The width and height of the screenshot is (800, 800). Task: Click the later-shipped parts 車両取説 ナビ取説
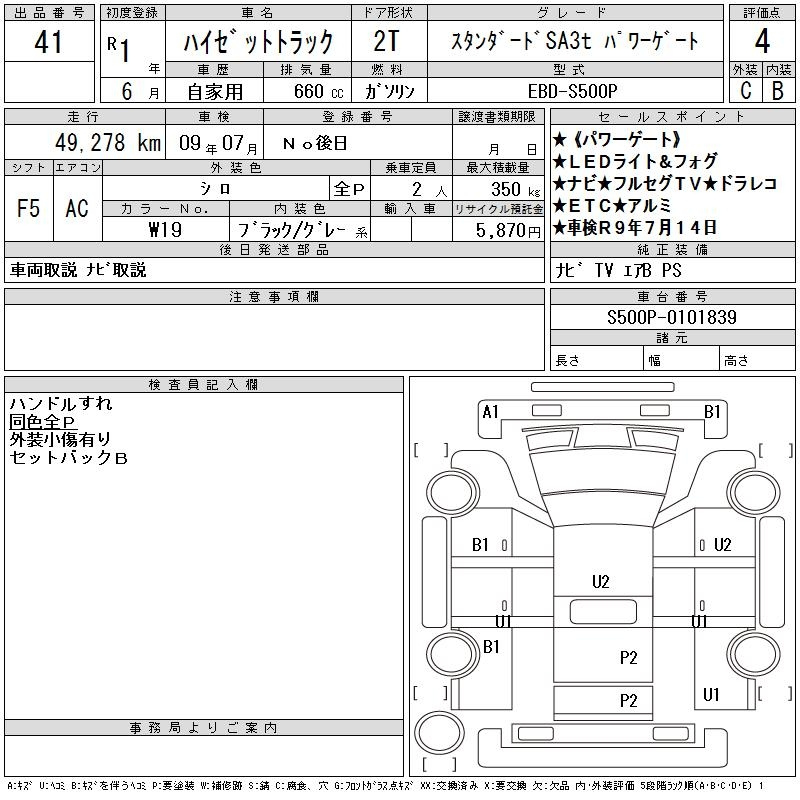(78, 270)
